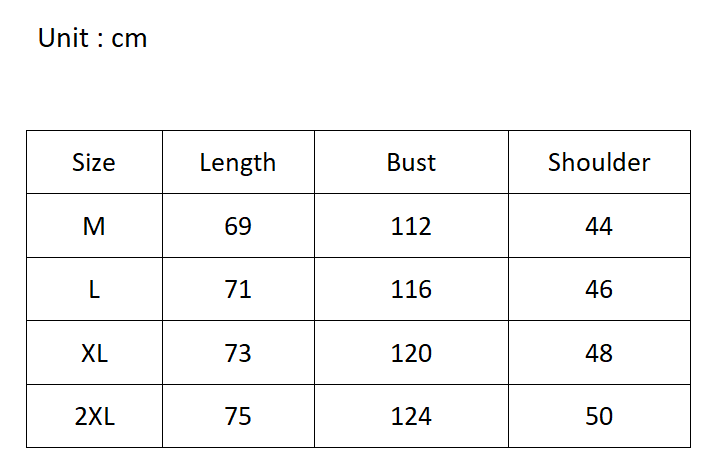Click the "Unit : cm" label
This screenshot has width=719, height=471.
click(92, 39)
